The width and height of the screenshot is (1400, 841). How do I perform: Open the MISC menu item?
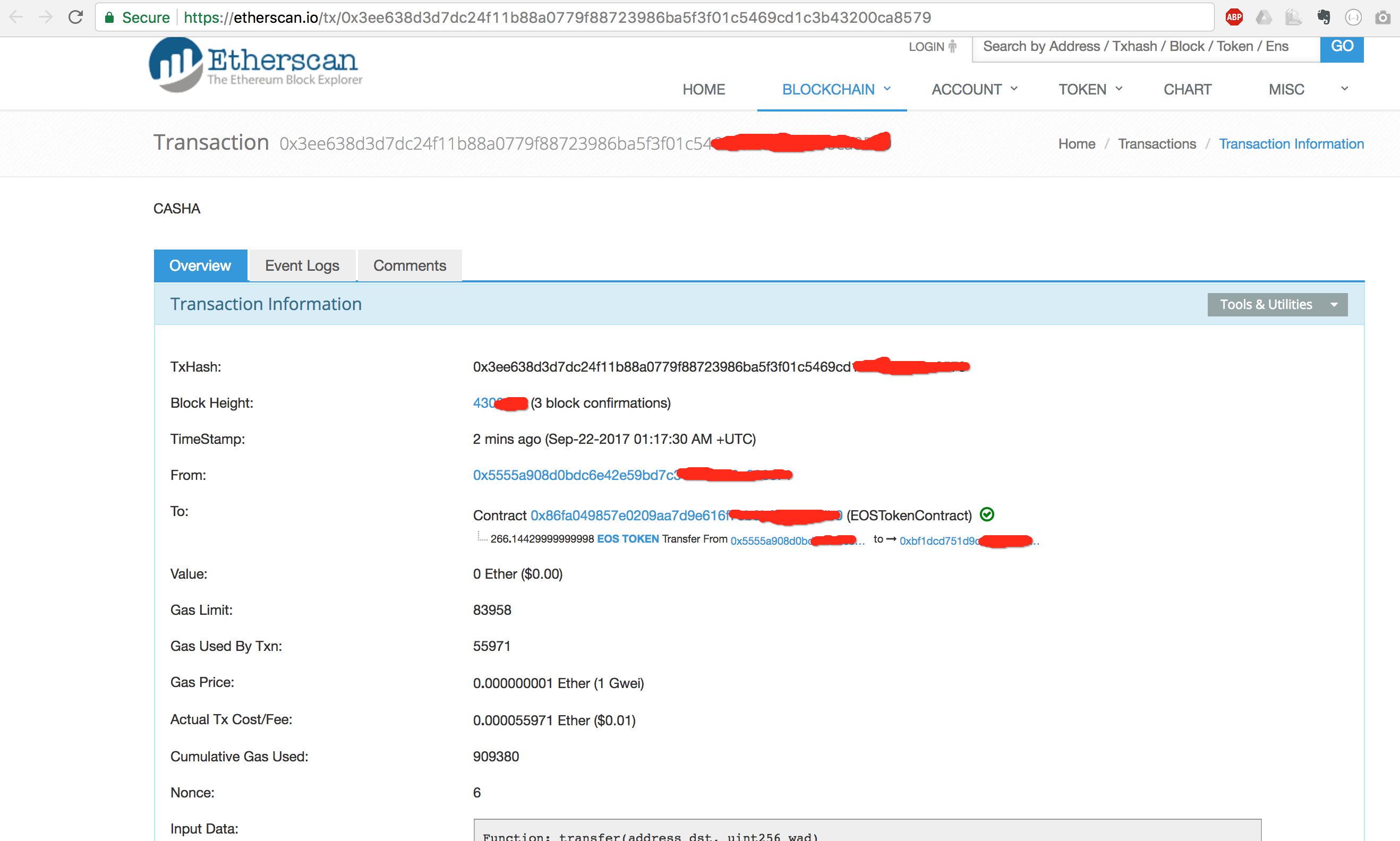1286,90
